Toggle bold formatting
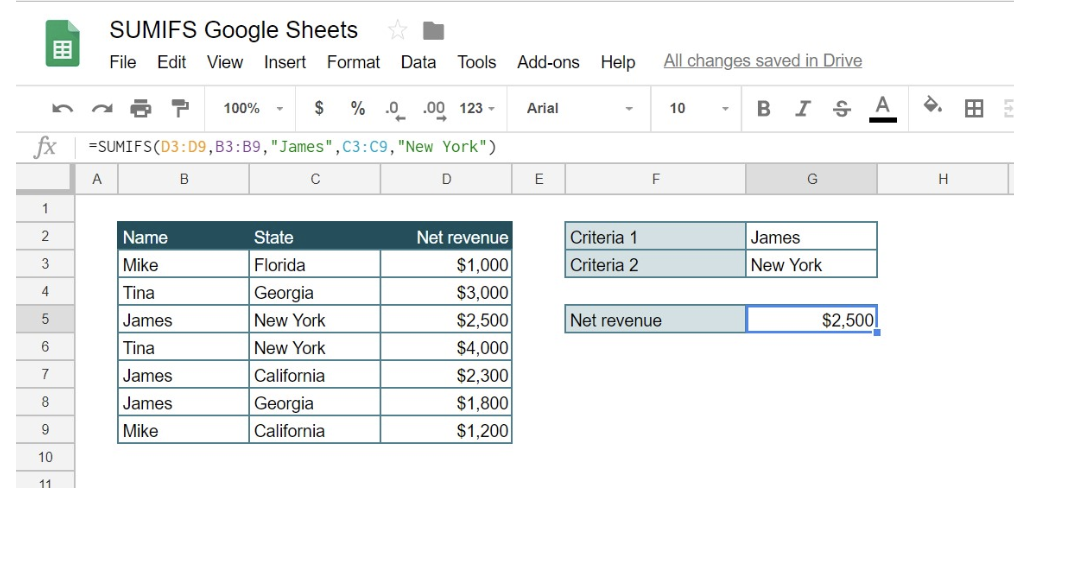Viewport: 1068px width, 564px height. pyautogui.click(x=764, y=108)
